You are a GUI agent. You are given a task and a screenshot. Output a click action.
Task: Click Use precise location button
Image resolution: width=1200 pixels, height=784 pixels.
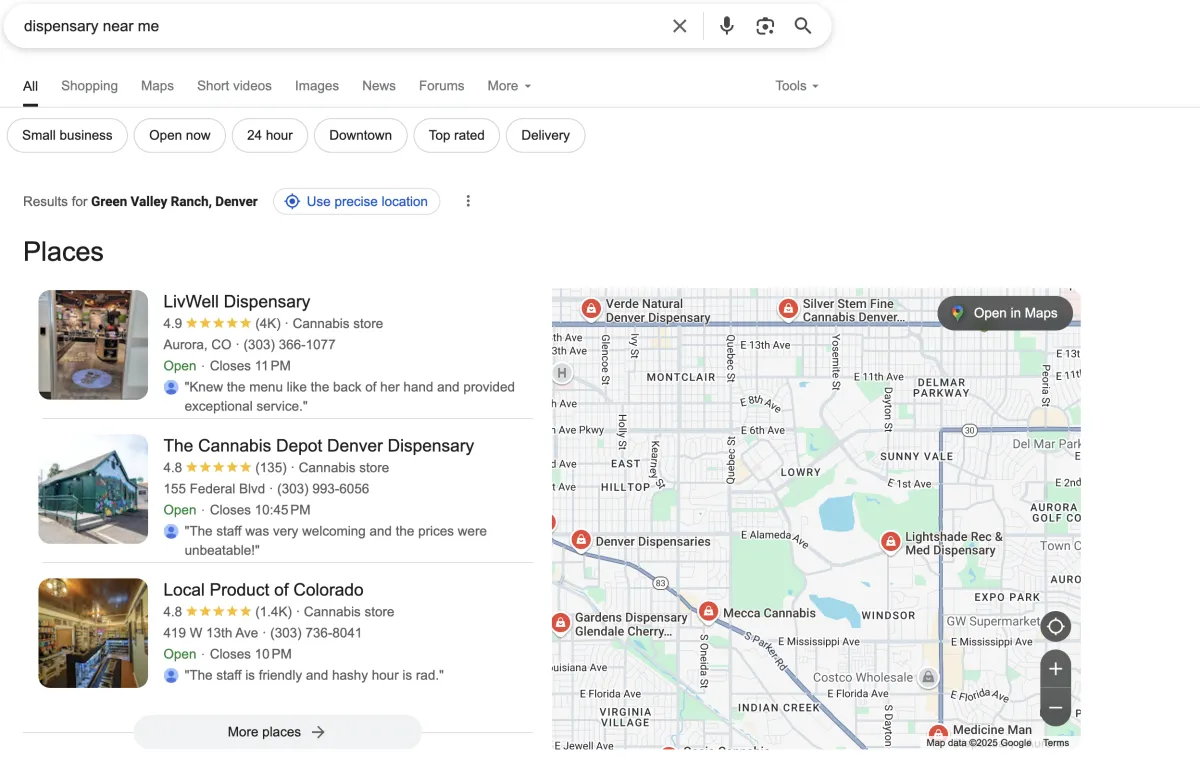tap(356, 201)
